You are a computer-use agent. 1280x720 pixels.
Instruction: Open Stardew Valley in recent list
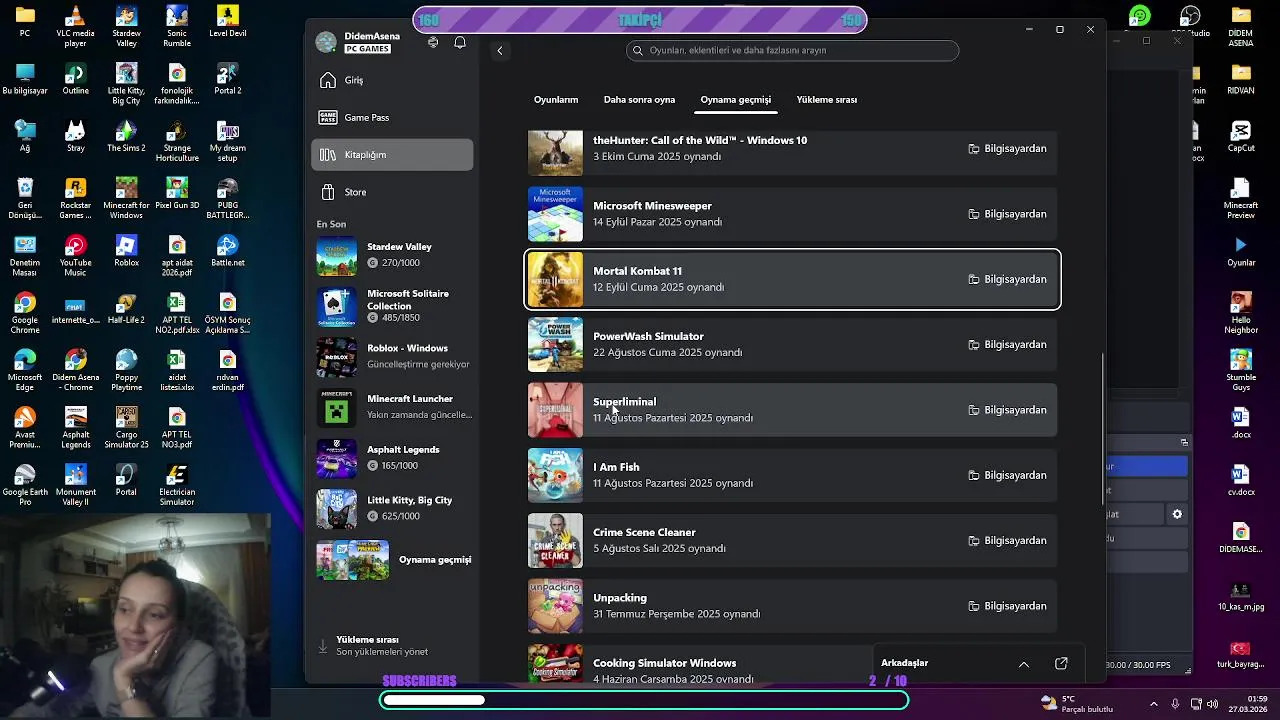[394, 255]
